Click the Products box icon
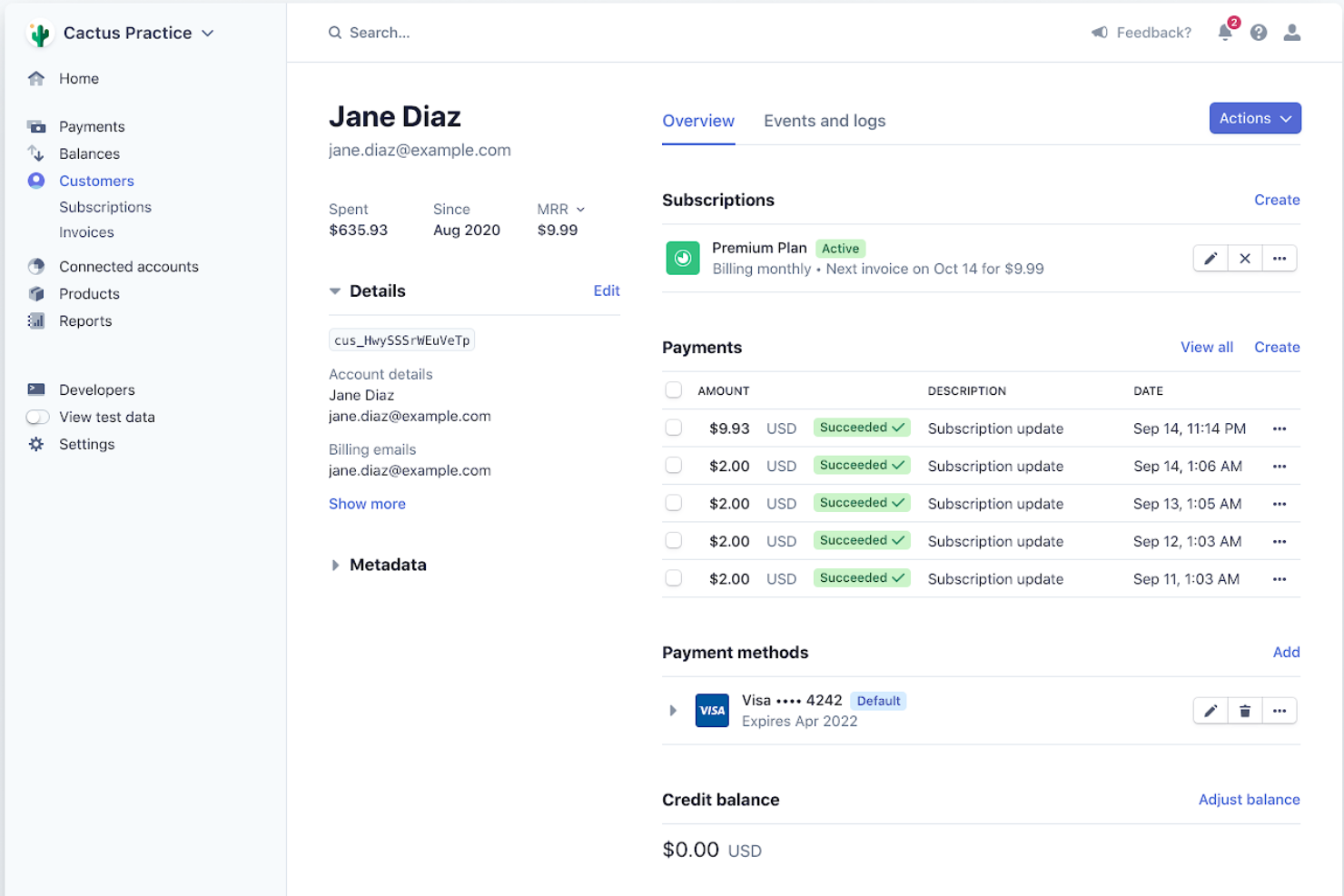This screenshot has width=1344, height=896. click(36, 294)
